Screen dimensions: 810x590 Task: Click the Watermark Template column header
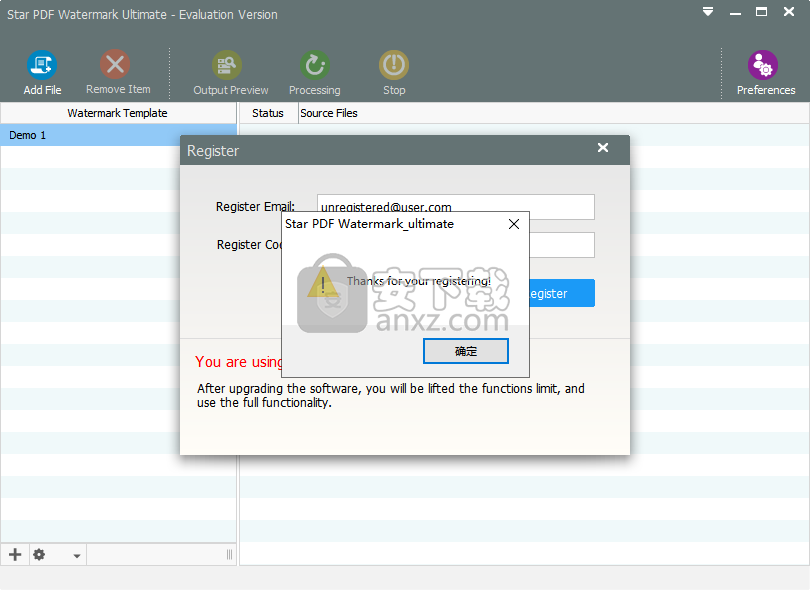click(x=118, y=113)
